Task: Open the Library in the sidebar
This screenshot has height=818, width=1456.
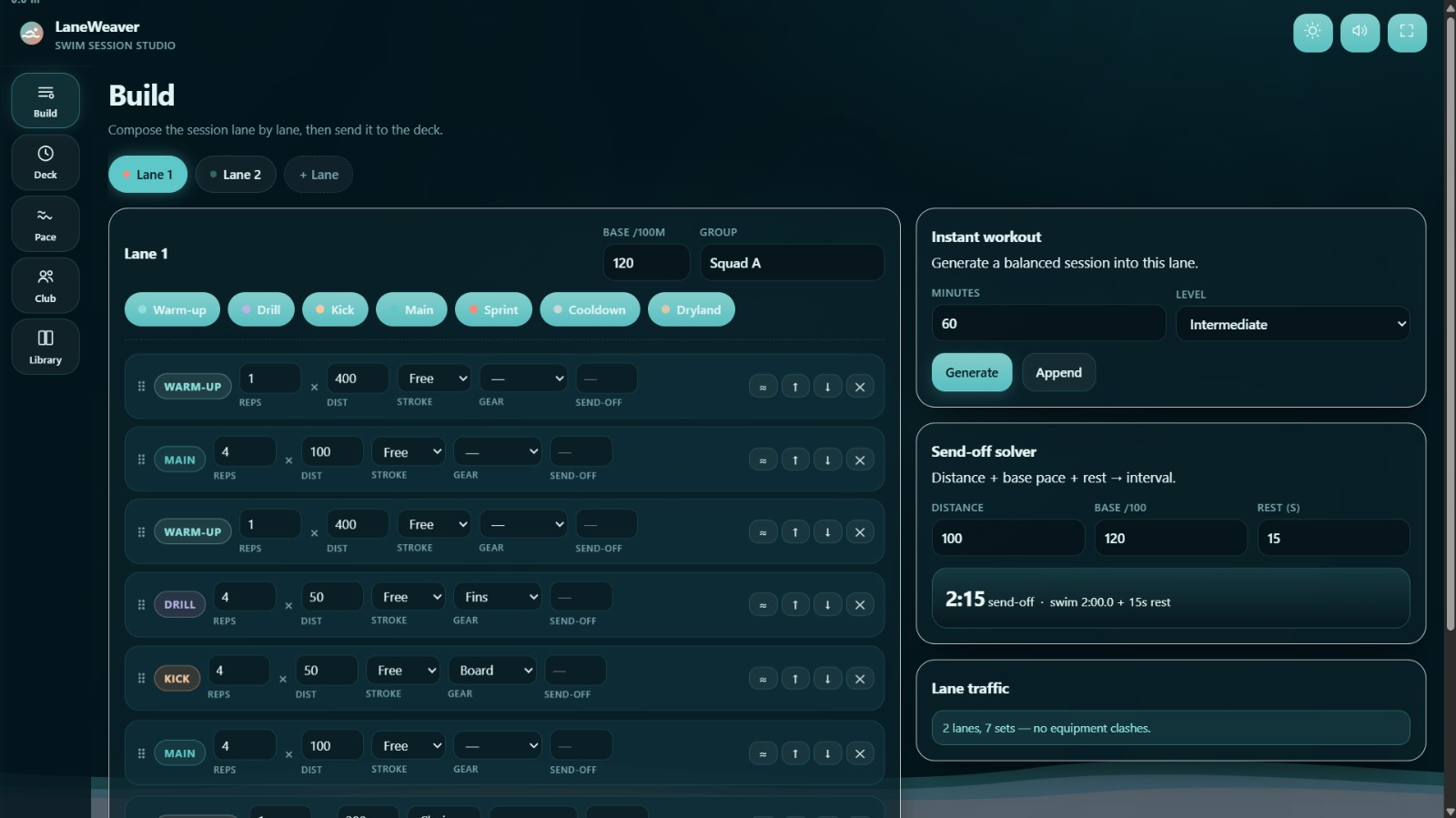Action: pos(45,347)
